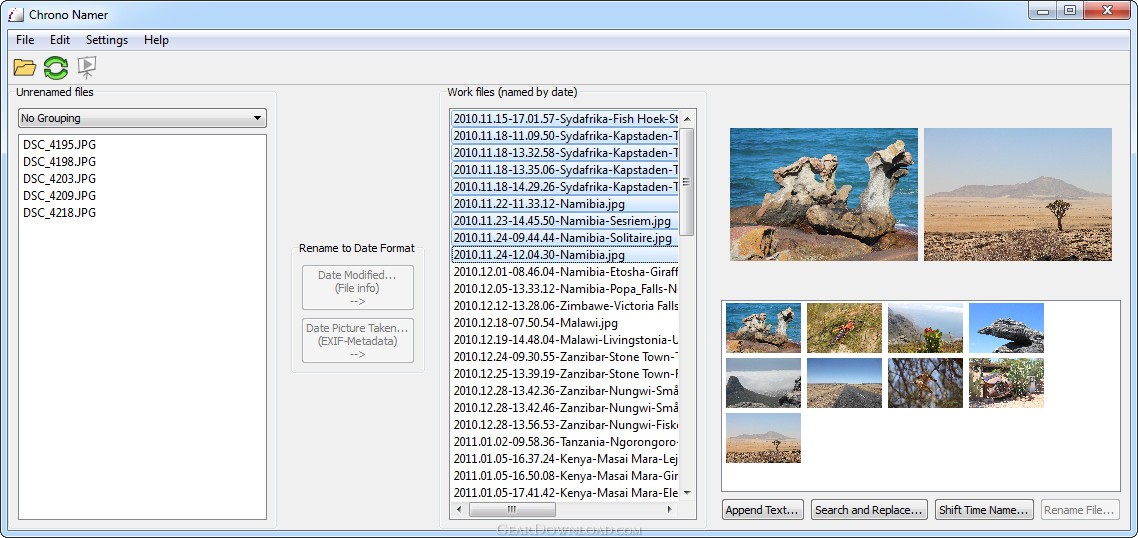The width and height of the screenshot is (1138, 538).
Task: Select the 2010.11.18-13.32.58 Kapstaden file
Action: click(565, 152)
